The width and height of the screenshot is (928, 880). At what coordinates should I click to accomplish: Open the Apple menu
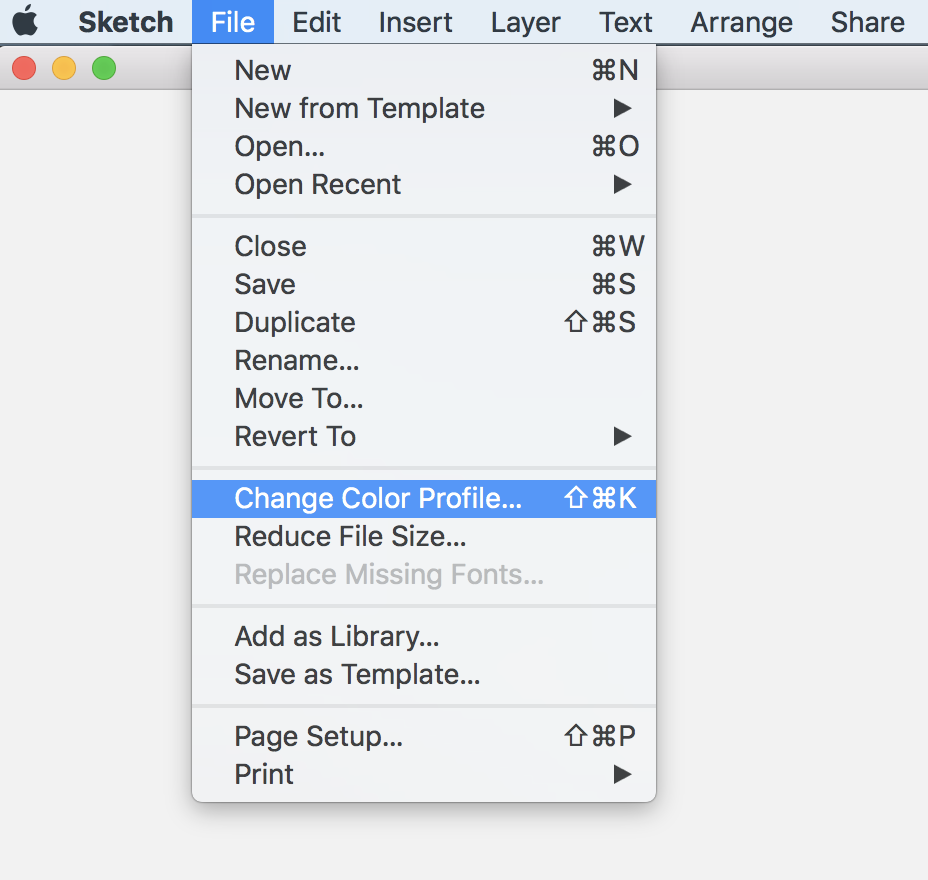pos(25,21)
